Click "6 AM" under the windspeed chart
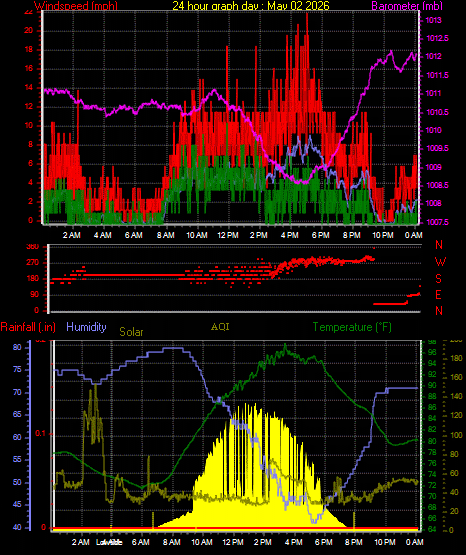The height and width of the screenshot is (555, 466). pos(133,235)
